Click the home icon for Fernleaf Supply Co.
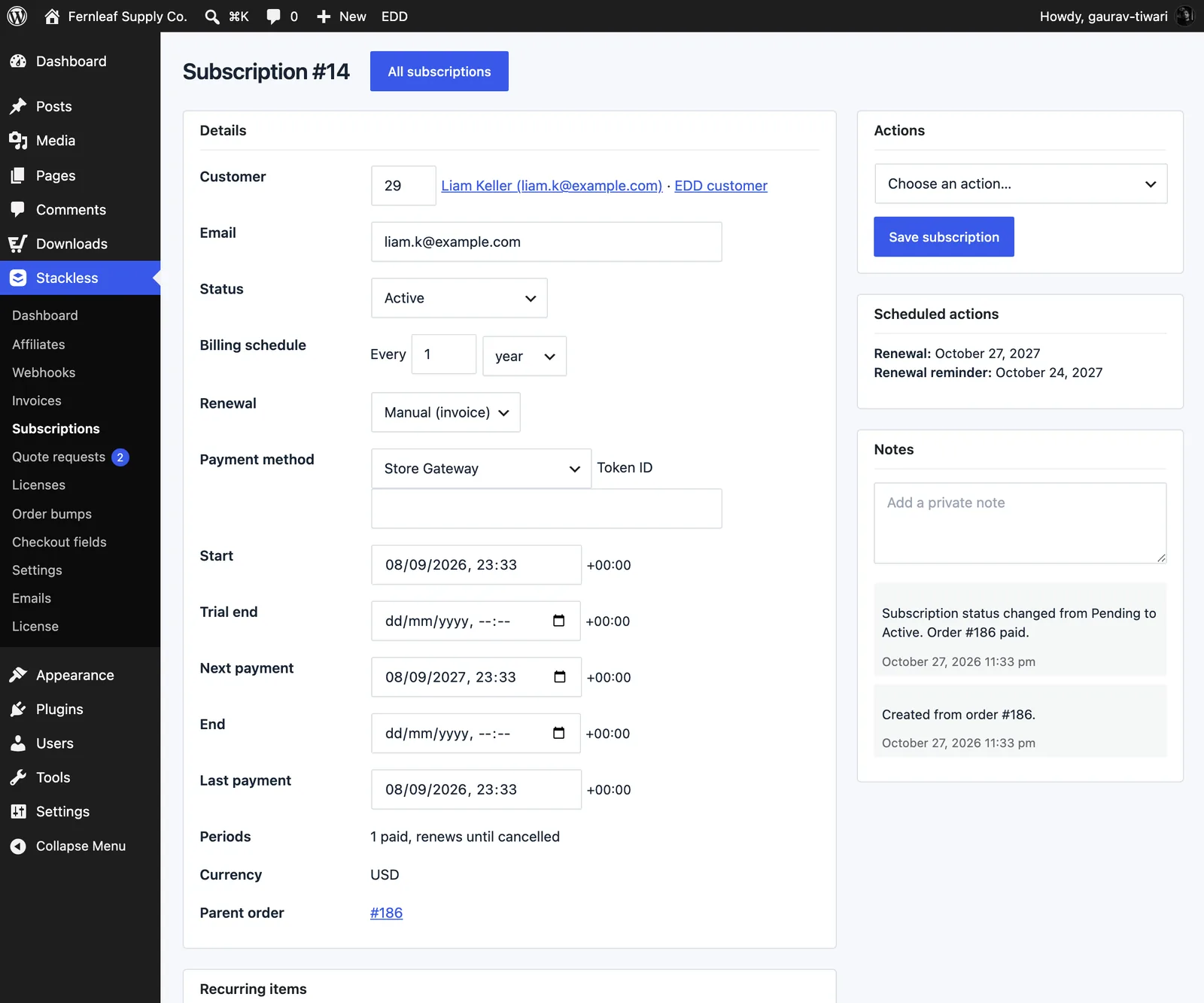The image size is (1204, 1003). [52, 16]
